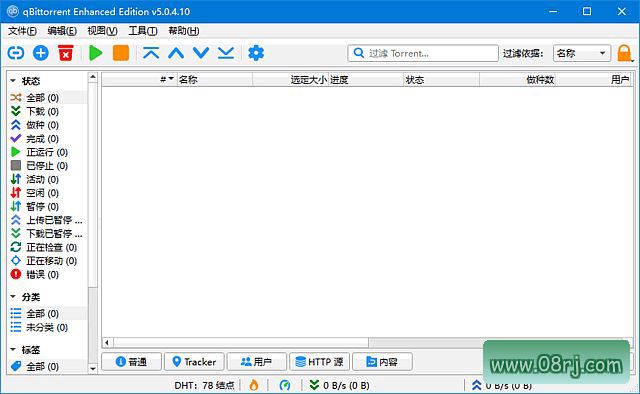The height and width of the screenshot is (394, 640).
Task: Open the 编辑(E) menu
Action: (62, 31)
